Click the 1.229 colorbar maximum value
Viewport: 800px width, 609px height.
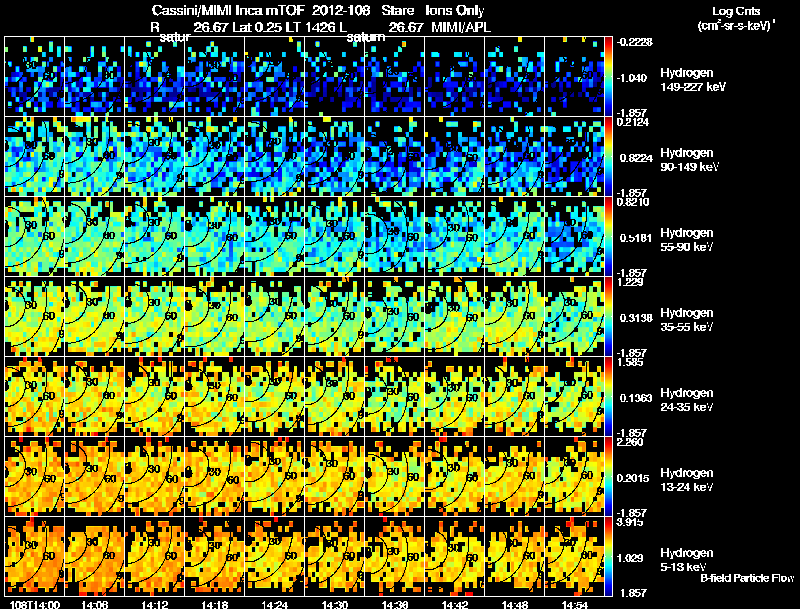(631, 282)
